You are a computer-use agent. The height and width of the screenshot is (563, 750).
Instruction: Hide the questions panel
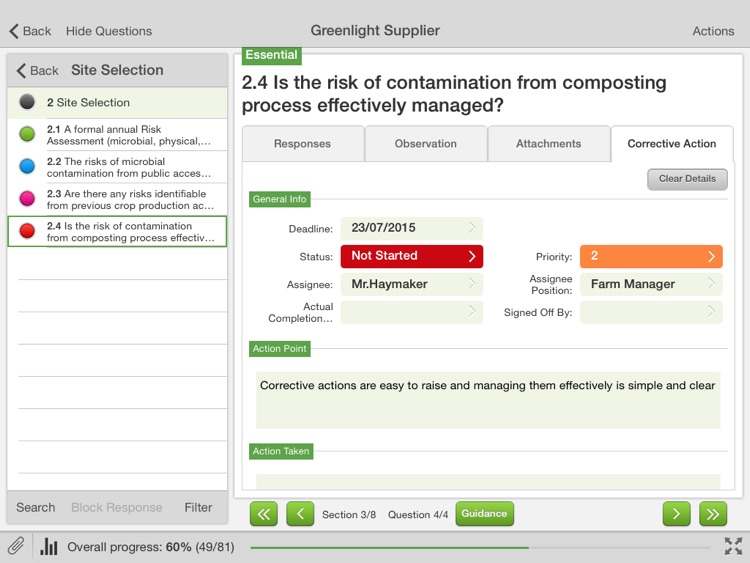coord(109,31)
